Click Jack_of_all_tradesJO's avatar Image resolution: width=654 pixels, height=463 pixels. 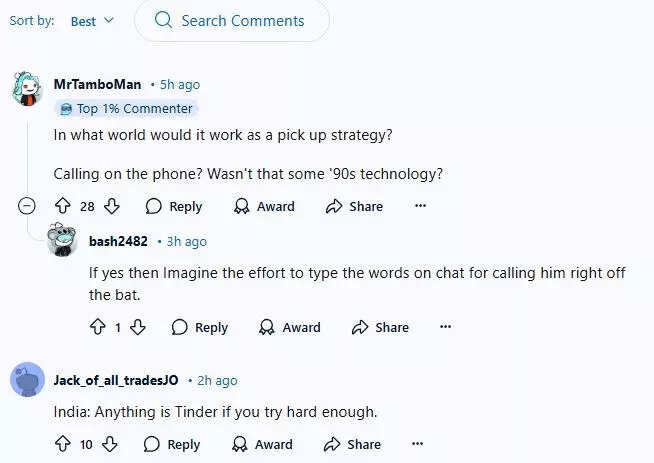click(27, 380)
